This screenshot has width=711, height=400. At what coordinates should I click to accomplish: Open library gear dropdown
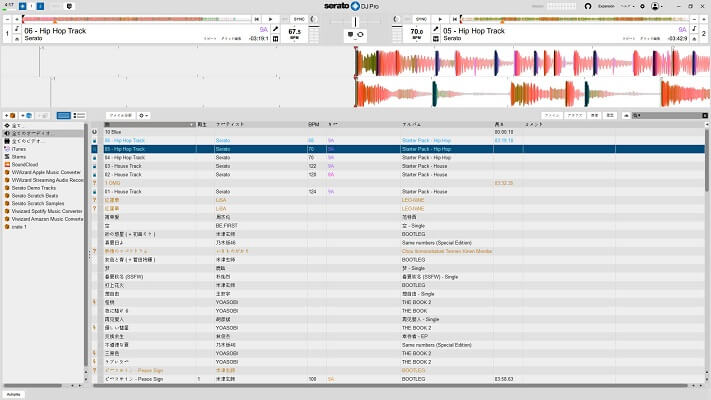[x=143, y=116]
